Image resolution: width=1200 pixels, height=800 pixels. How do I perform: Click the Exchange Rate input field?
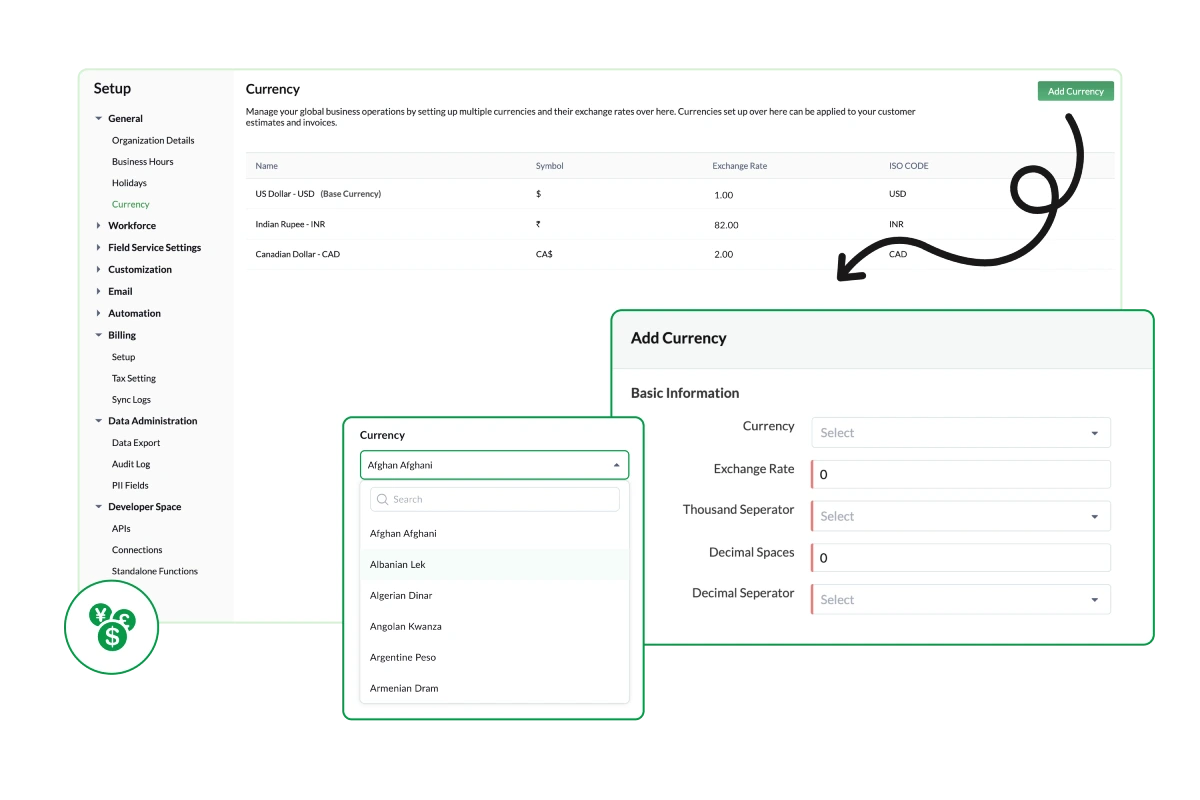[x=960, y=474]
